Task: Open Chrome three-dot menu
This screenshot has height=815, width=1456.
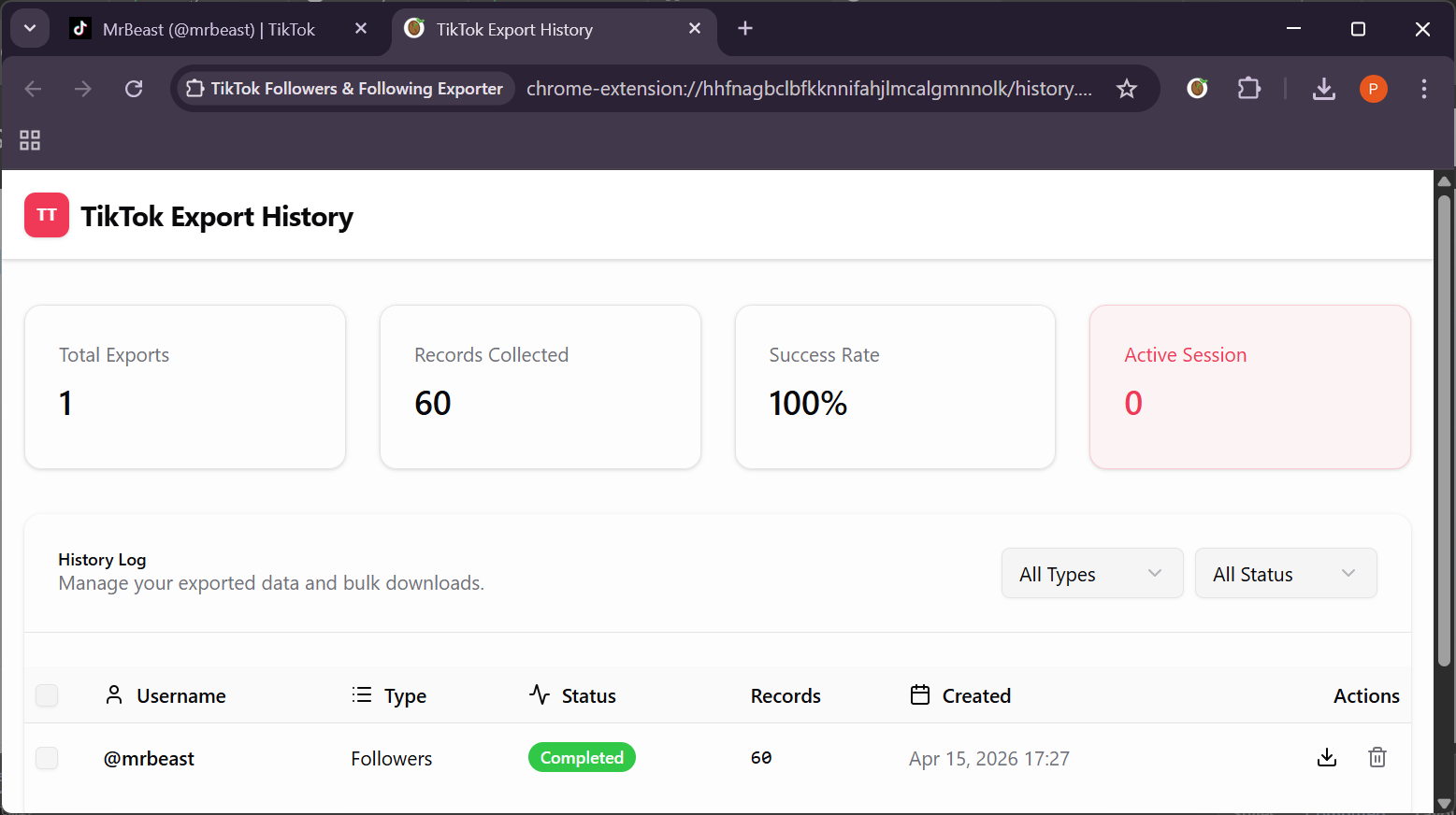Action: tap(1424, 89)
